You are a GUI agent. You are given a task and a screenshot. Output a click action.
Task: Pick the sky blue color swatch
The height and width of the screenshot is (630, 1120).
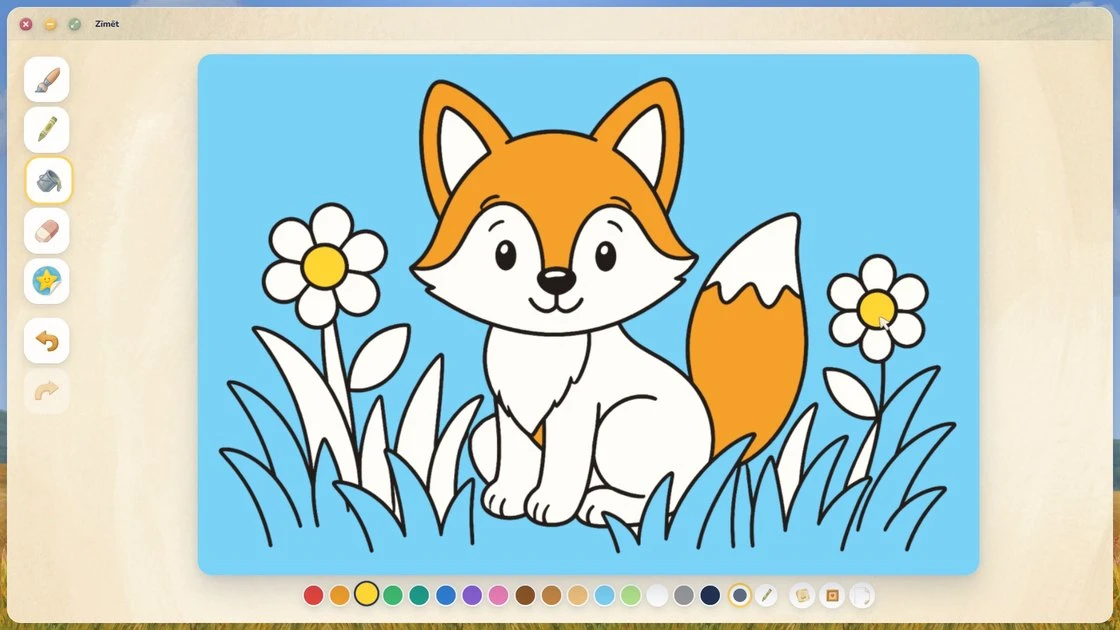604,595
